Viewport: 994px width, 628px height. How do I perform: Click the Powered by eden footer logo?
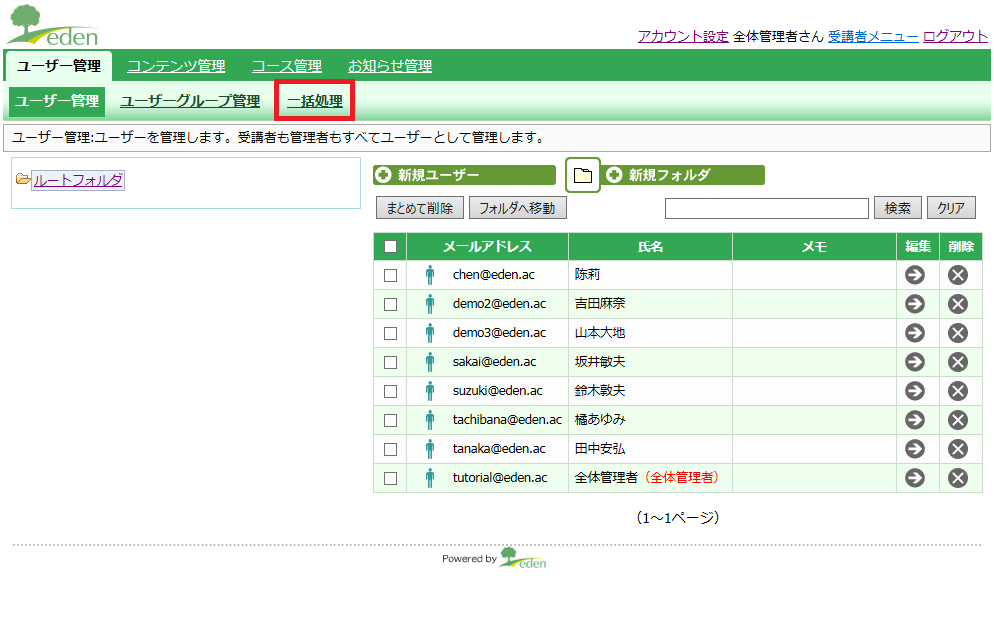tap(523, 558)
